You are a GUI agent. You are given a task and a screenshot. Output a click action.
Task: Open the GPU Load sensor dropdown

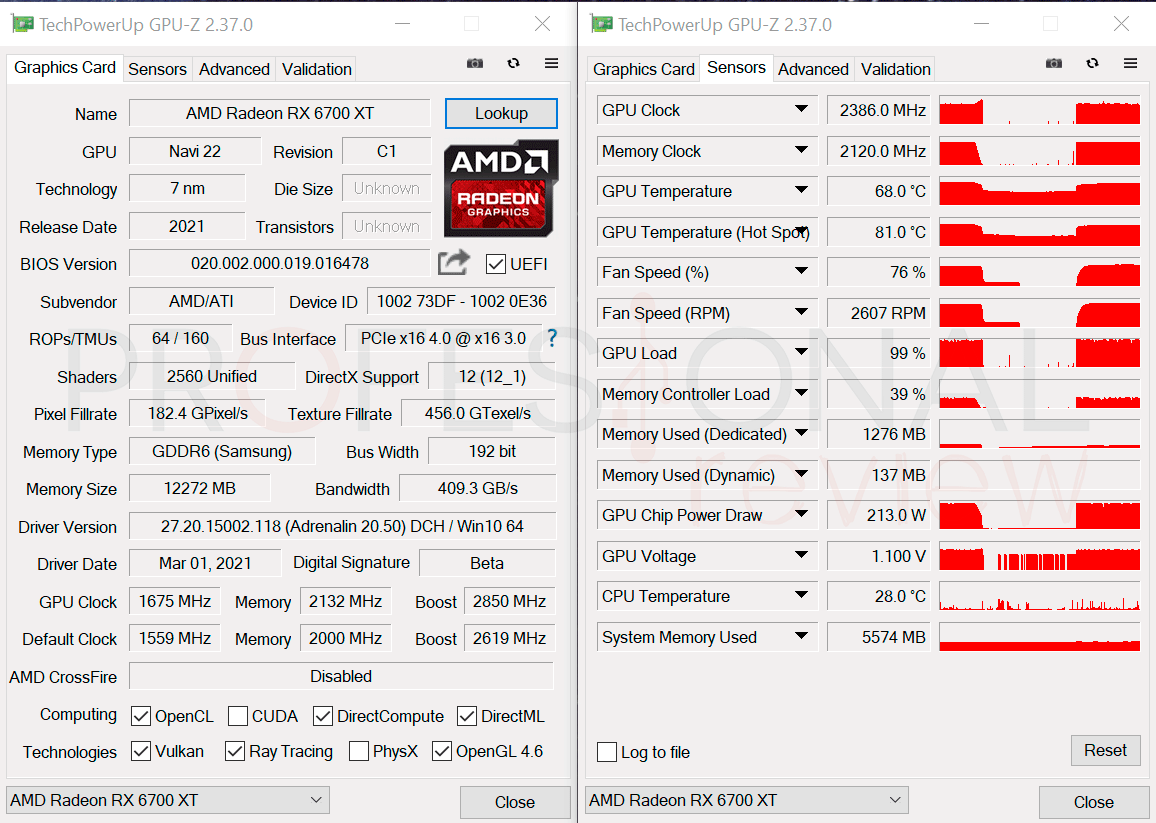coord(801,353)
